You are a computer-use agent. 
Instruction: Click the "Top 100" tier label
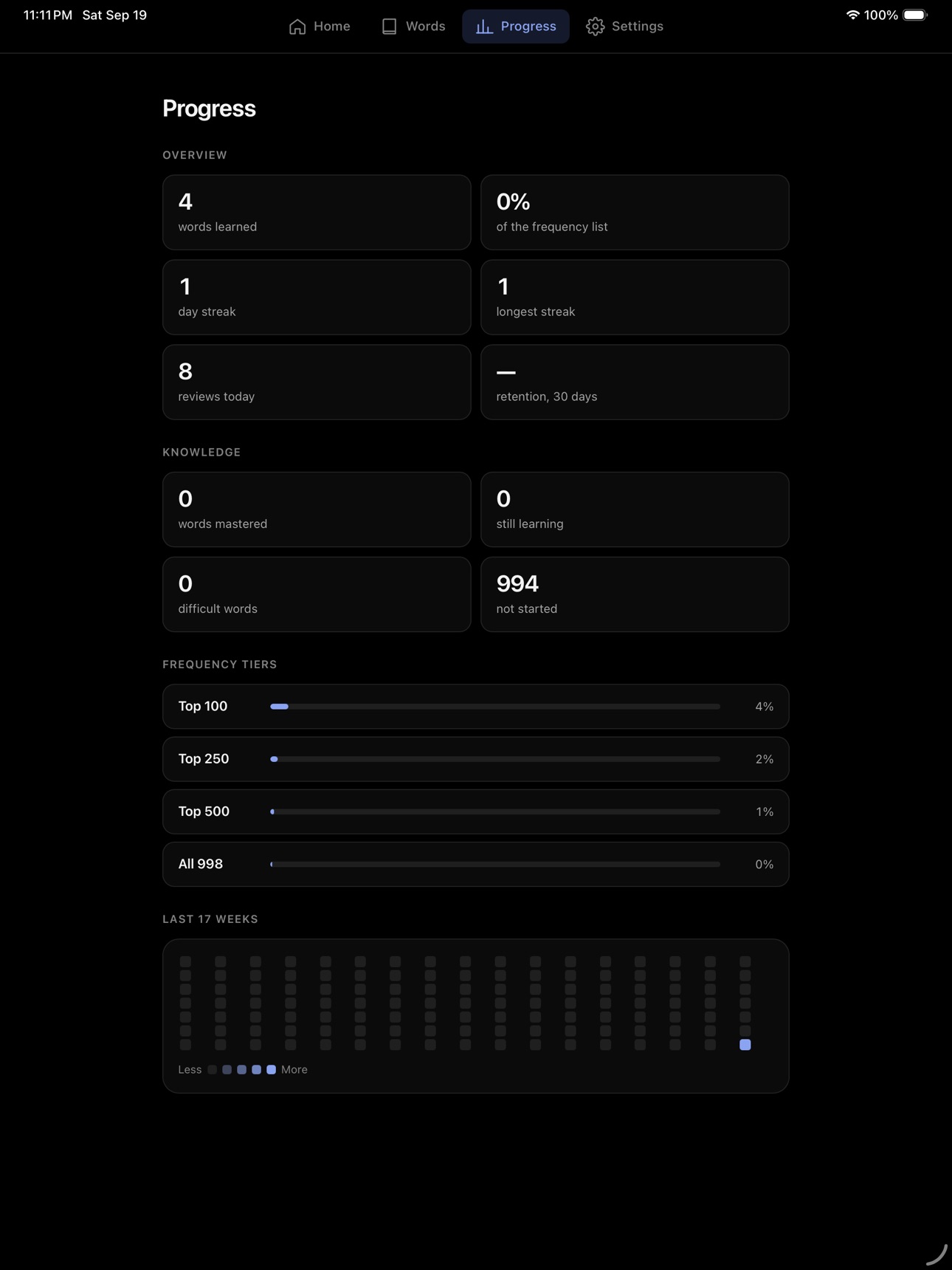(203, 707)
